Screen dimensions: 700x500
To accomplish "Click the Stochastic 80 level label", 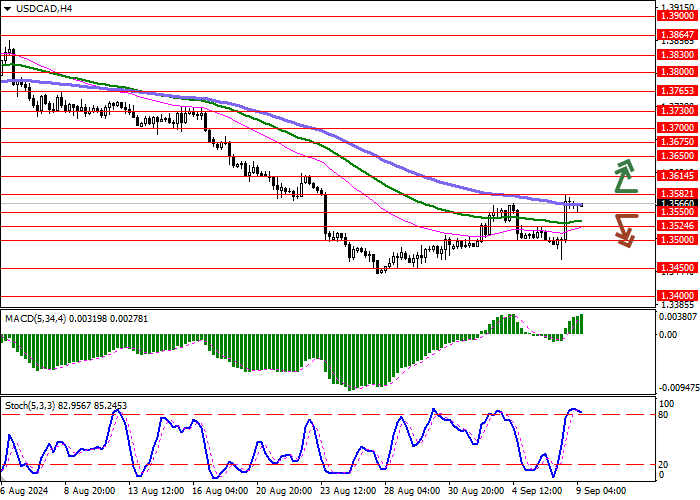I will click(x=663, y=415).
